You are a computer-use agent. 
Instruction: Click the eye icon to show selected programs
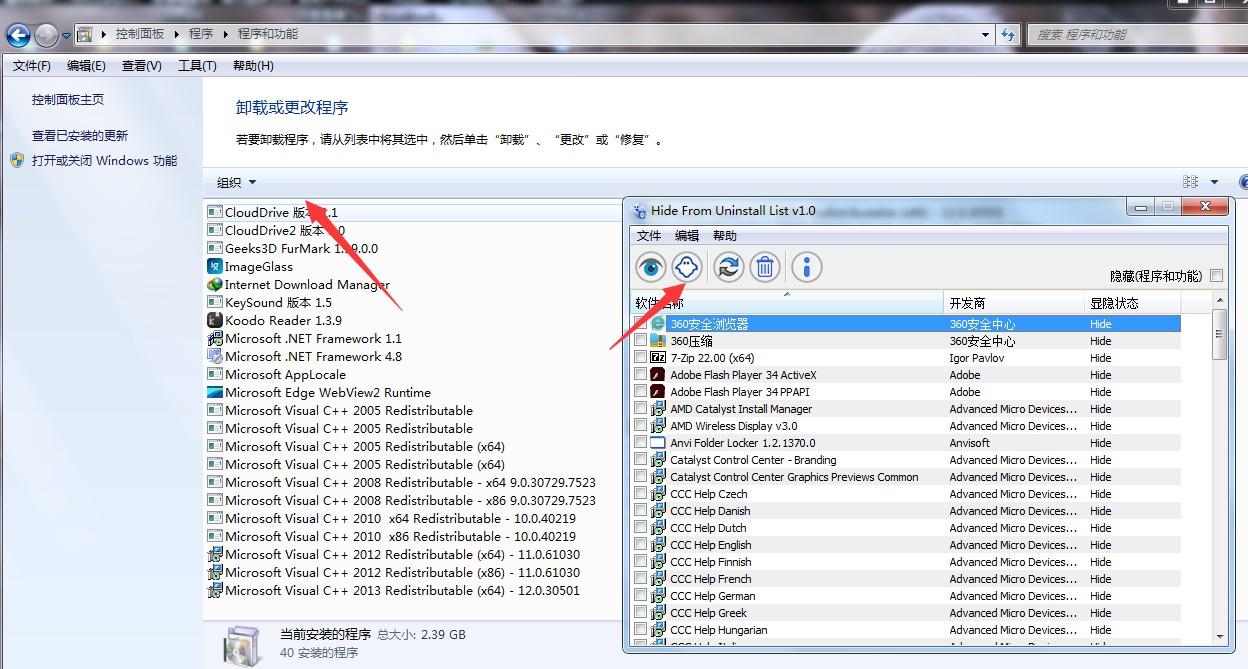[651, 267]
